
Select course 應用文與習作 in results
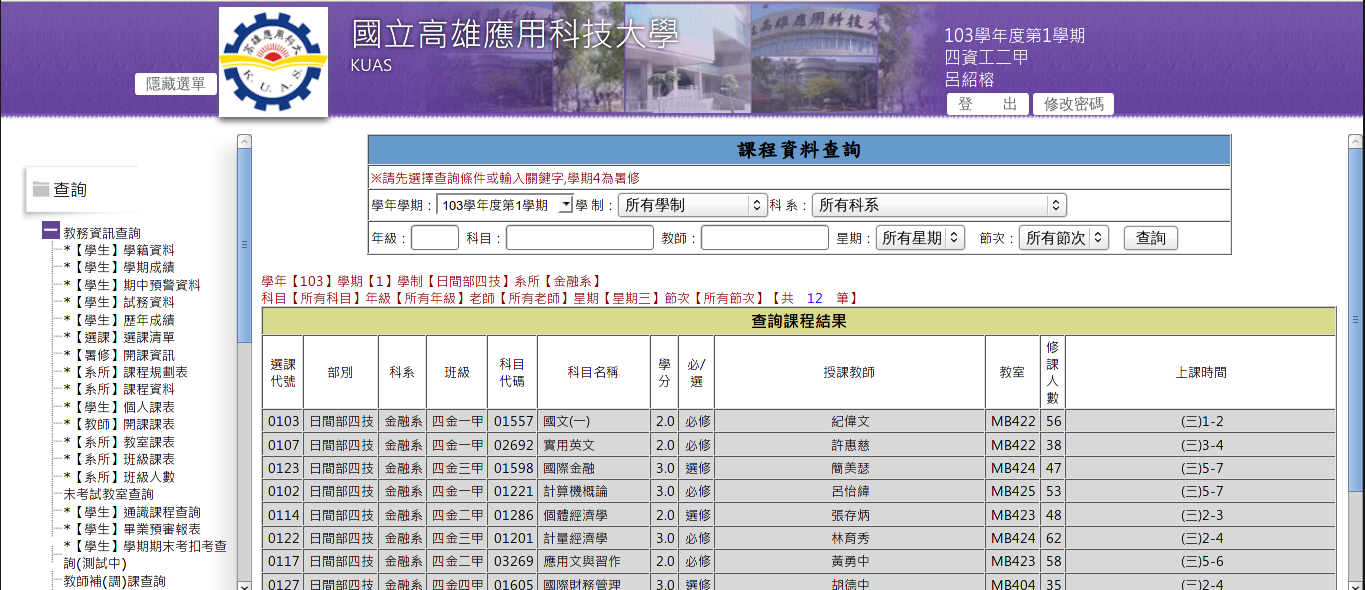pos(581,561)
